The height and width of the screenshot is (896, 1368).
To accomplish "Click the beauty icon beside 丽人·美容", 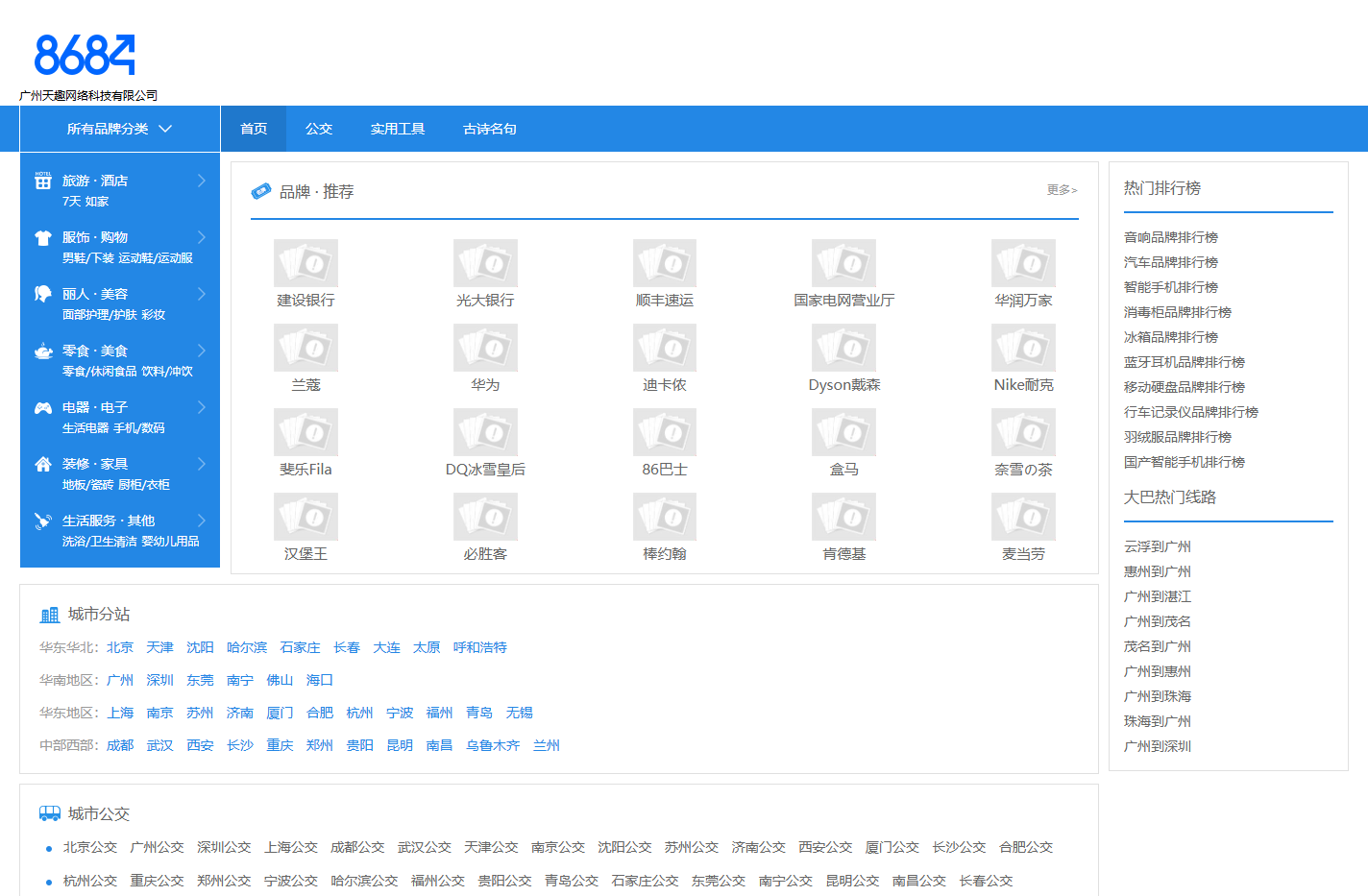I will (x=43, y=294).
